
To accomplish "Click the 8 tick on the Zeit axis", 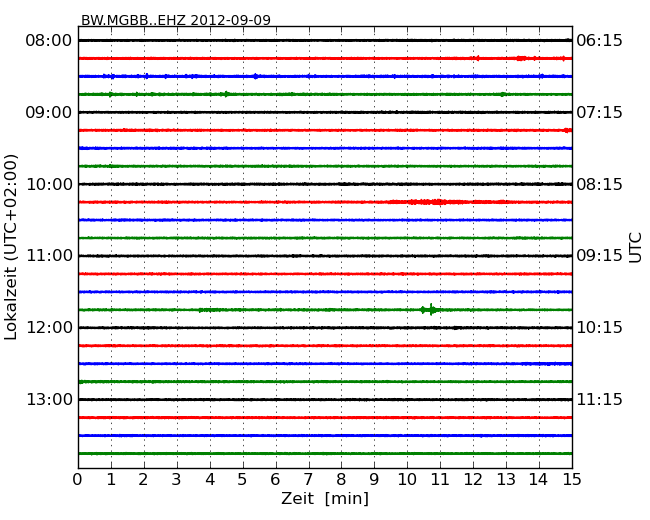I will pyautogui.click(x=341, y=479).
